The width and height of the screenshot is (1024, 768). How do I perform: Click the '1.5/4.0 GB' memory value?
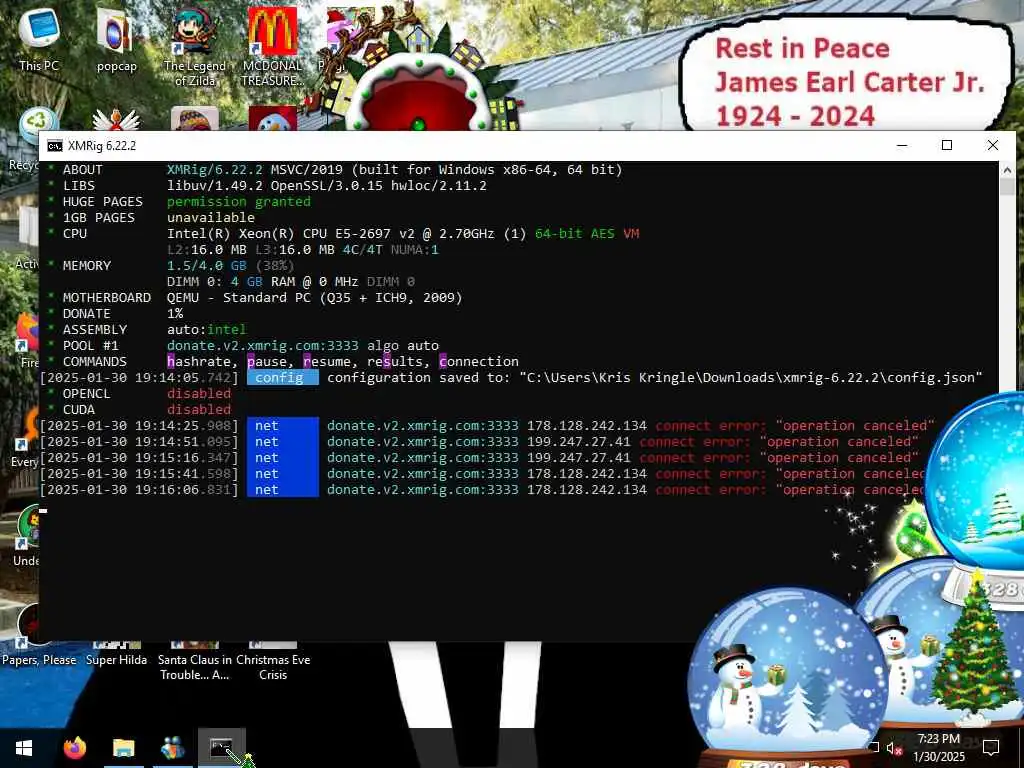pos(207,266)
